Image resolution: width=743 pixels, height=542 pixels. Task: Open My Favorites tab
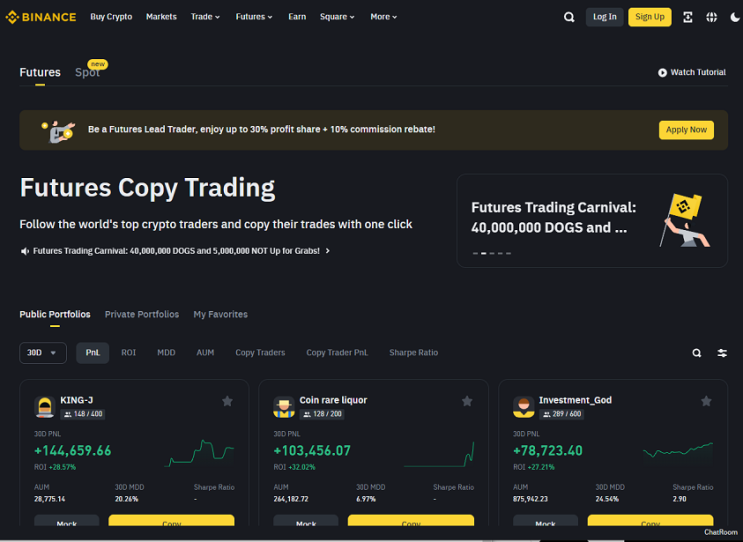220,315
